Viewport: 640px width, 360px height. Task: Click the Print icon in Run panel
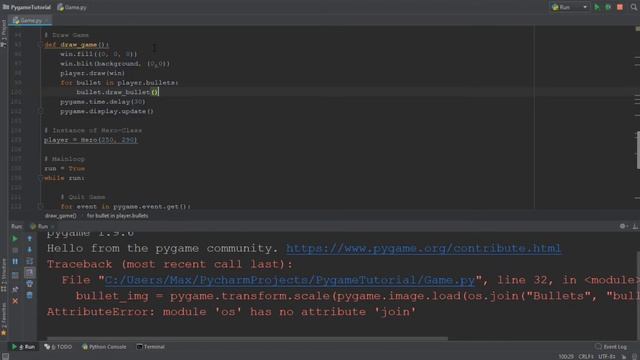pyautogui.click(x=29, y=284)
